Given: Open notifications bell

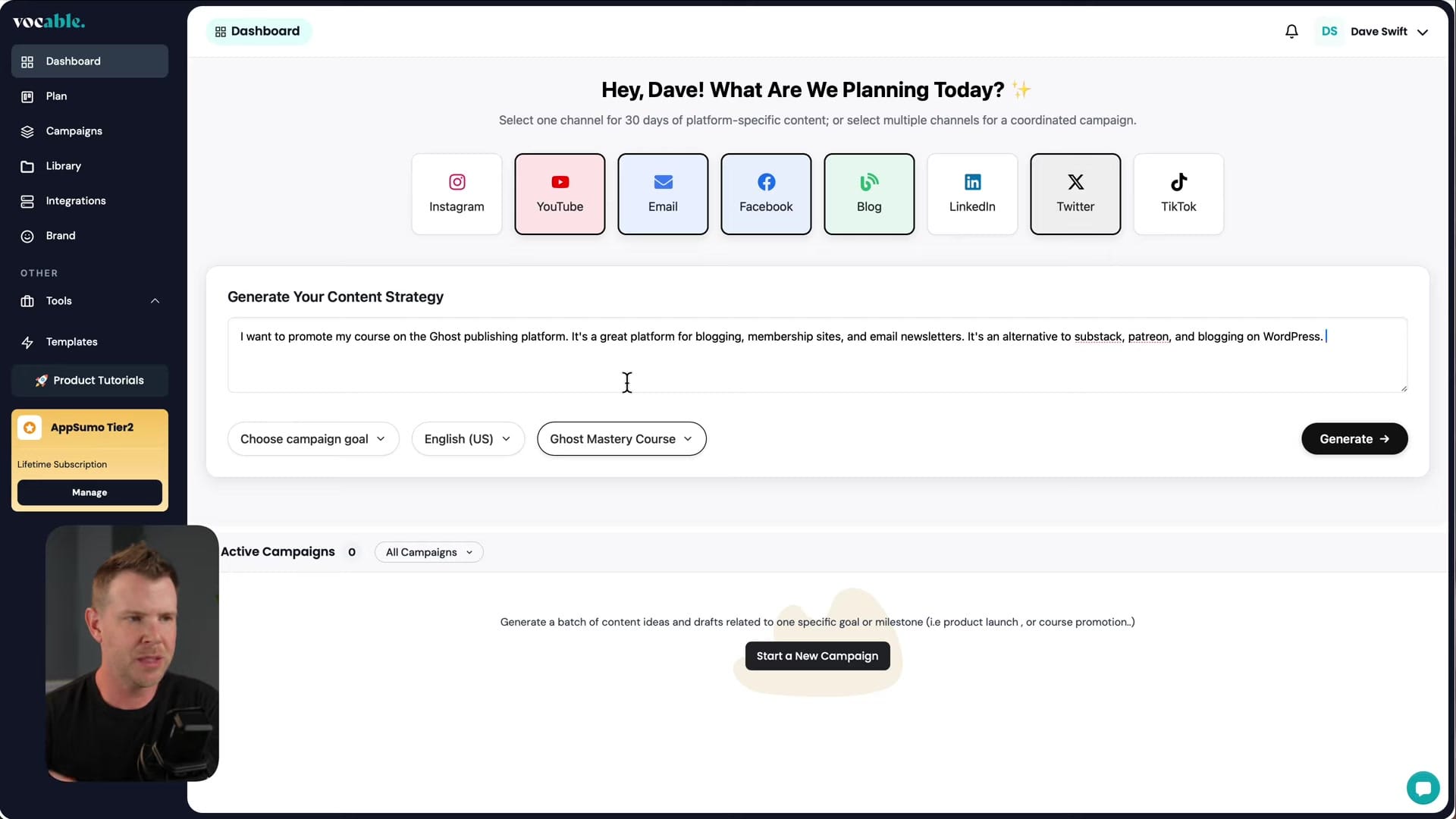Looking at the screenshot, I should (x=1291, y=31).
